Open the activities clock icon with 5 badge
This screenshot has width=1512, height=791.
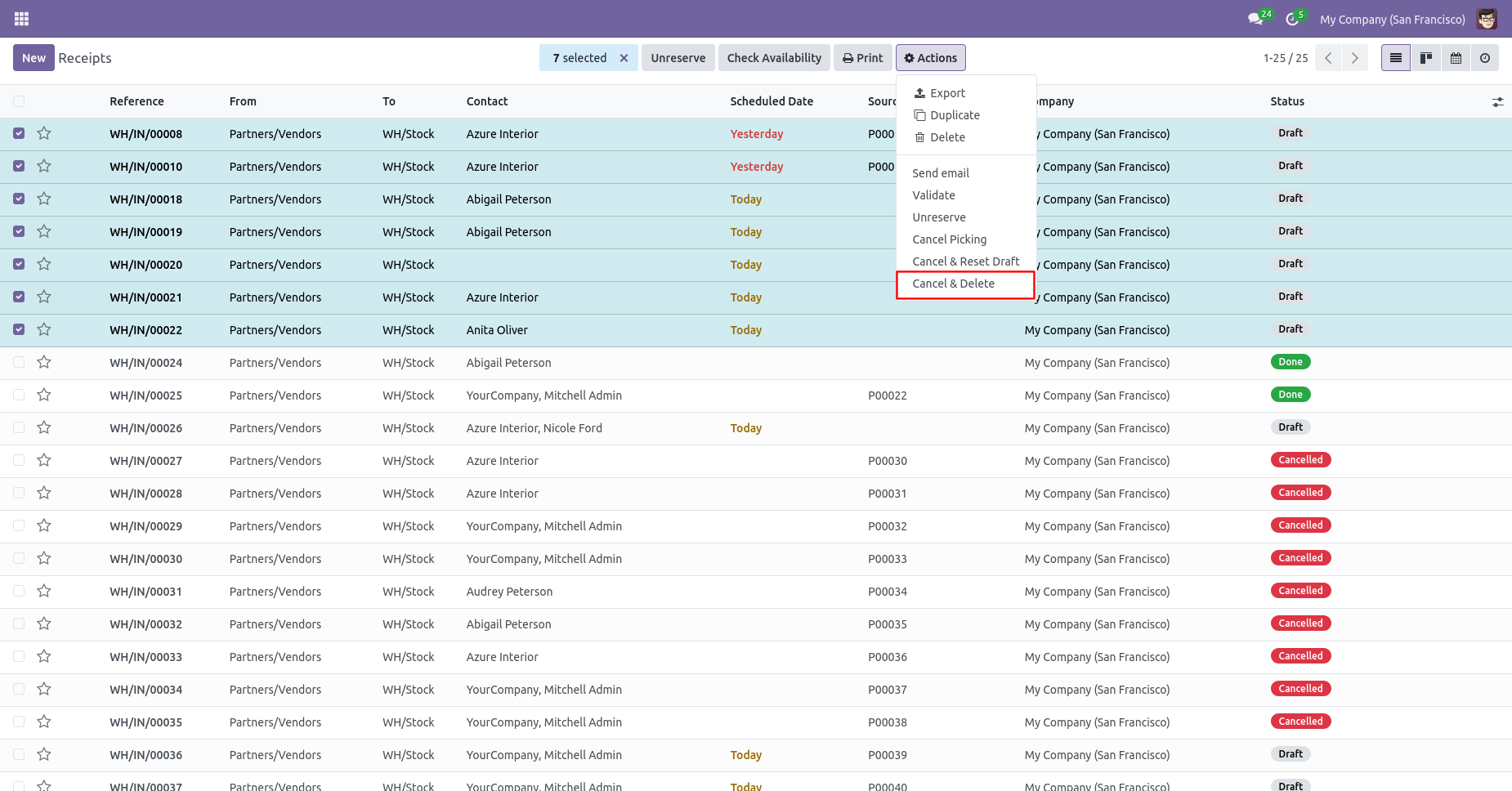1292,19
